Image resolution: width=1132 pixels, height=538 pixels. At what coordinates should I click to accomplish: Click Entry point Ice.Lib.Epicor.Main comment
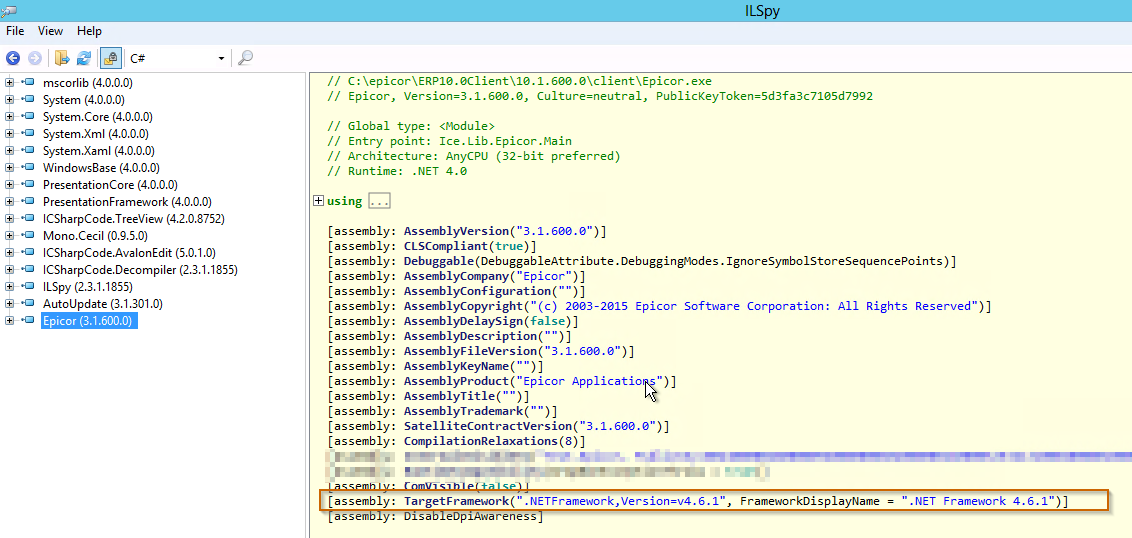pyautogui.click(x=449, y=141)
